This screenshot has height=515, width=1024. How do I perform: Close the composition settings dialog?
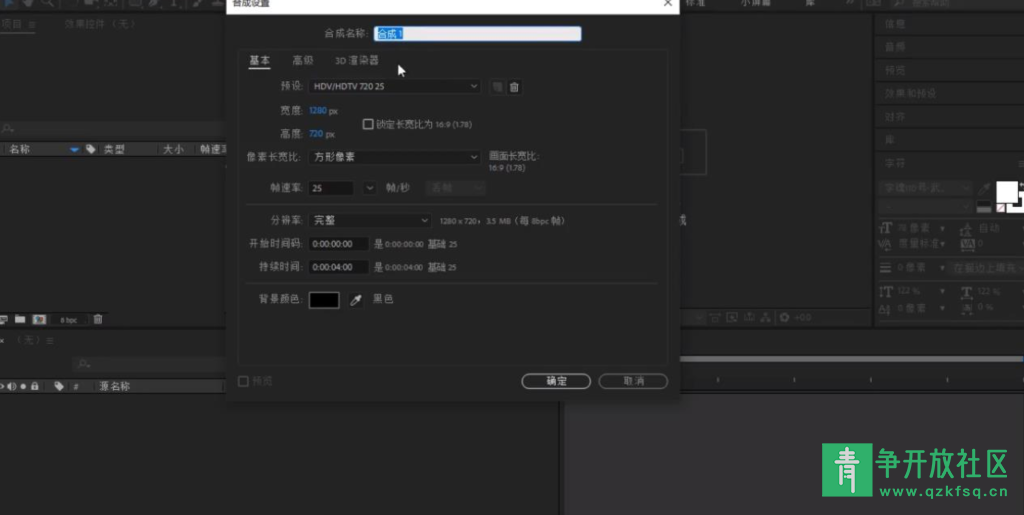(x=667, y=3)
